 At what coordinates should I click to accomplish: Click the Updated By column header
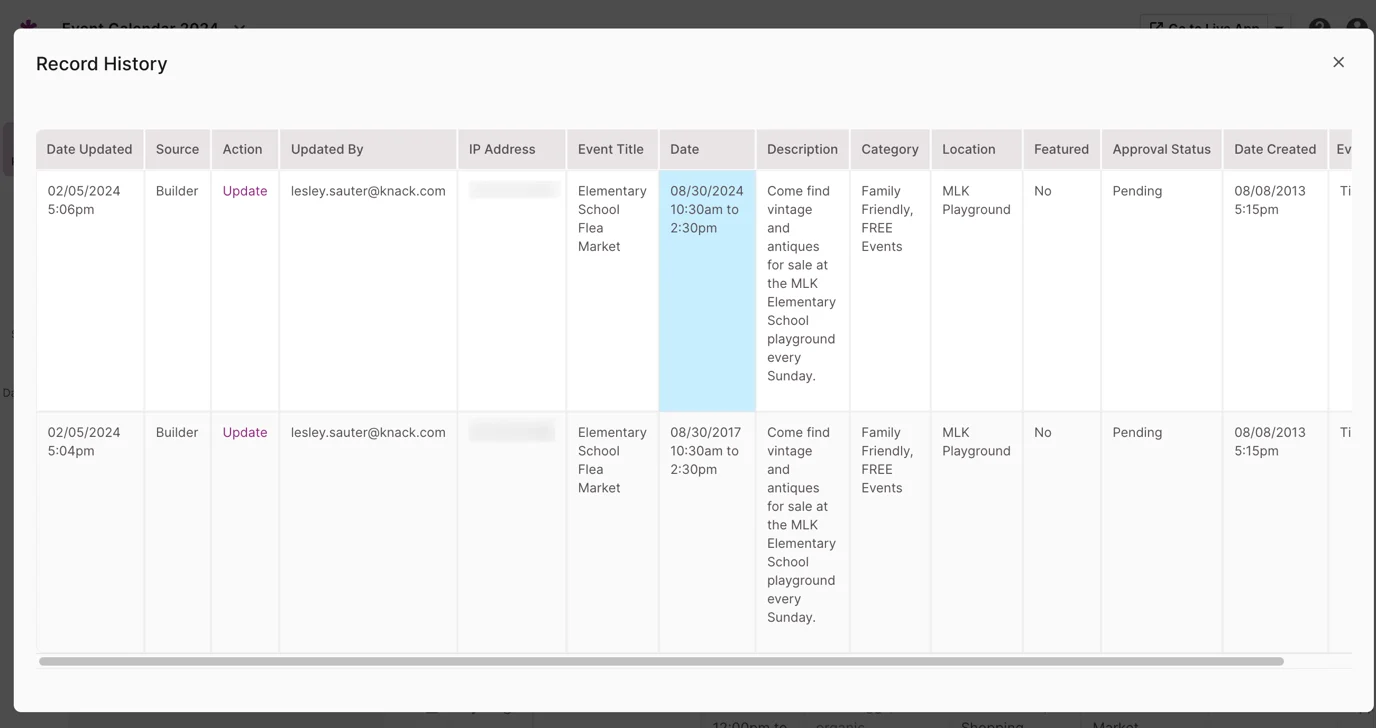tap(368, 149)
